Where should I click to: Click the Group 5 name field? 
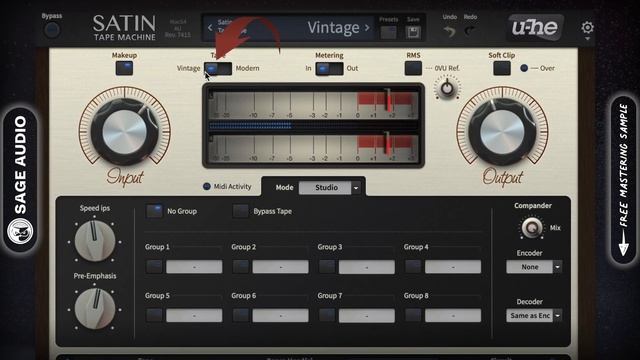click(194, 315)
